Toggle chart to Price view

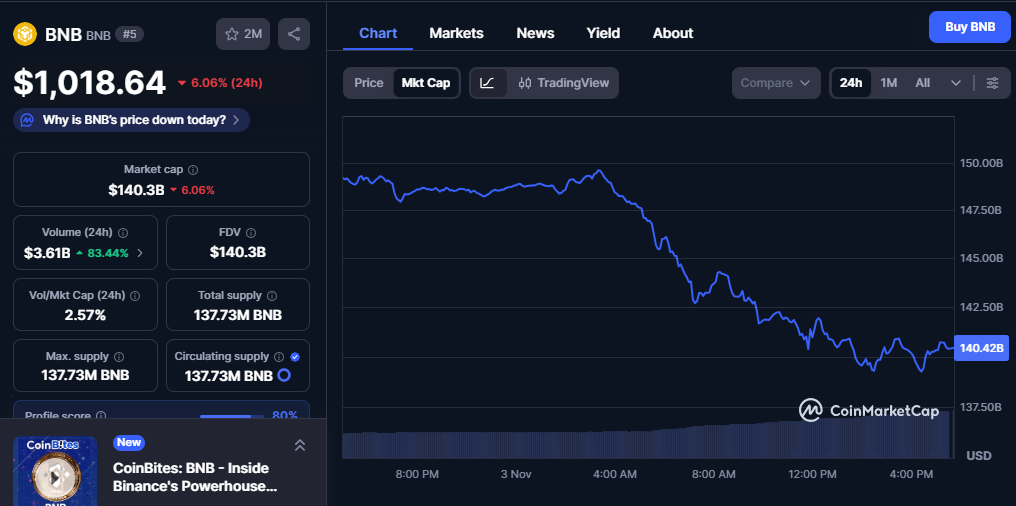click(x=369, y=83)
